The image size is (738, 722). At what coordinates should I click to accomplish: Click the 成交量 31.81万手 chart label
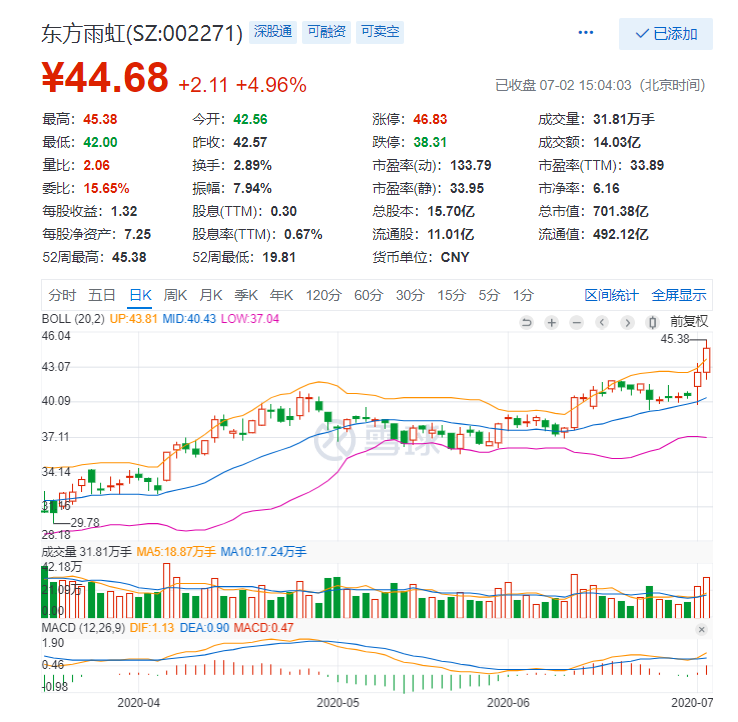coord(87,552)
